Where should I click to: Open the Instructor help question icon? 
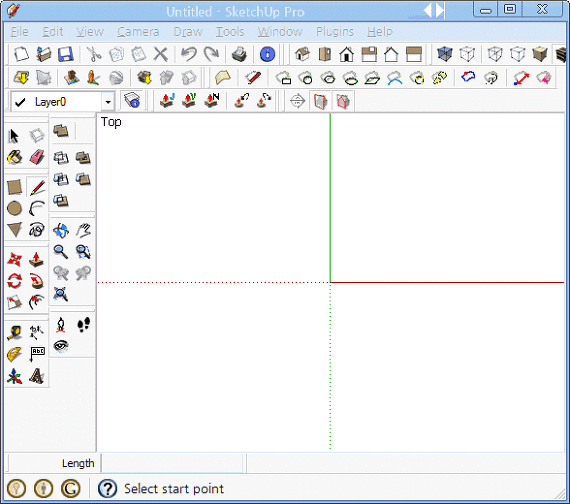(x=108, y=489)
